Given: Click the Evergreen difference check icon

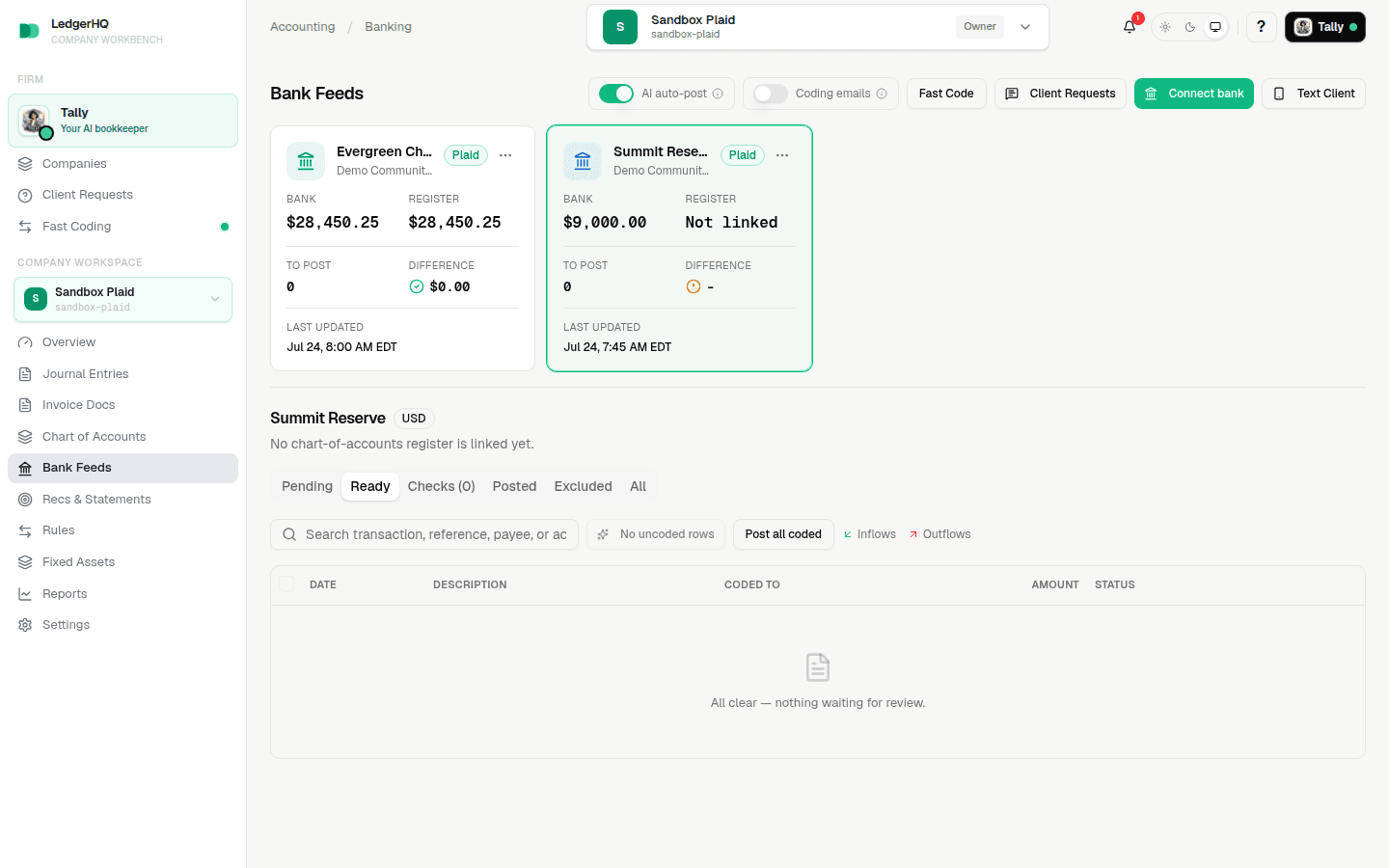Looking at the screenshot, I should 417,286.
